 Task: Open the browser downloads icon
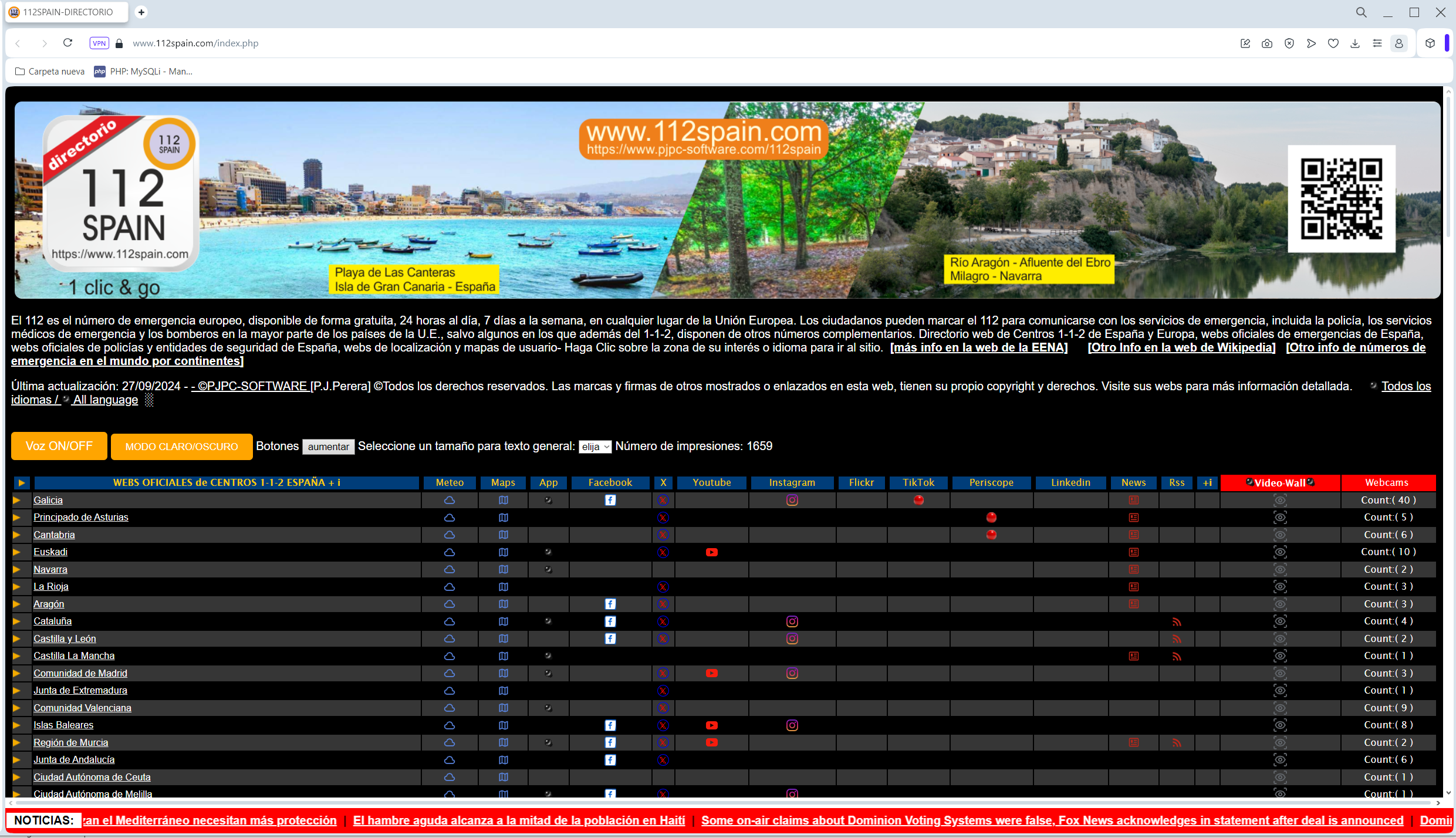click(x=1355, y=43)
